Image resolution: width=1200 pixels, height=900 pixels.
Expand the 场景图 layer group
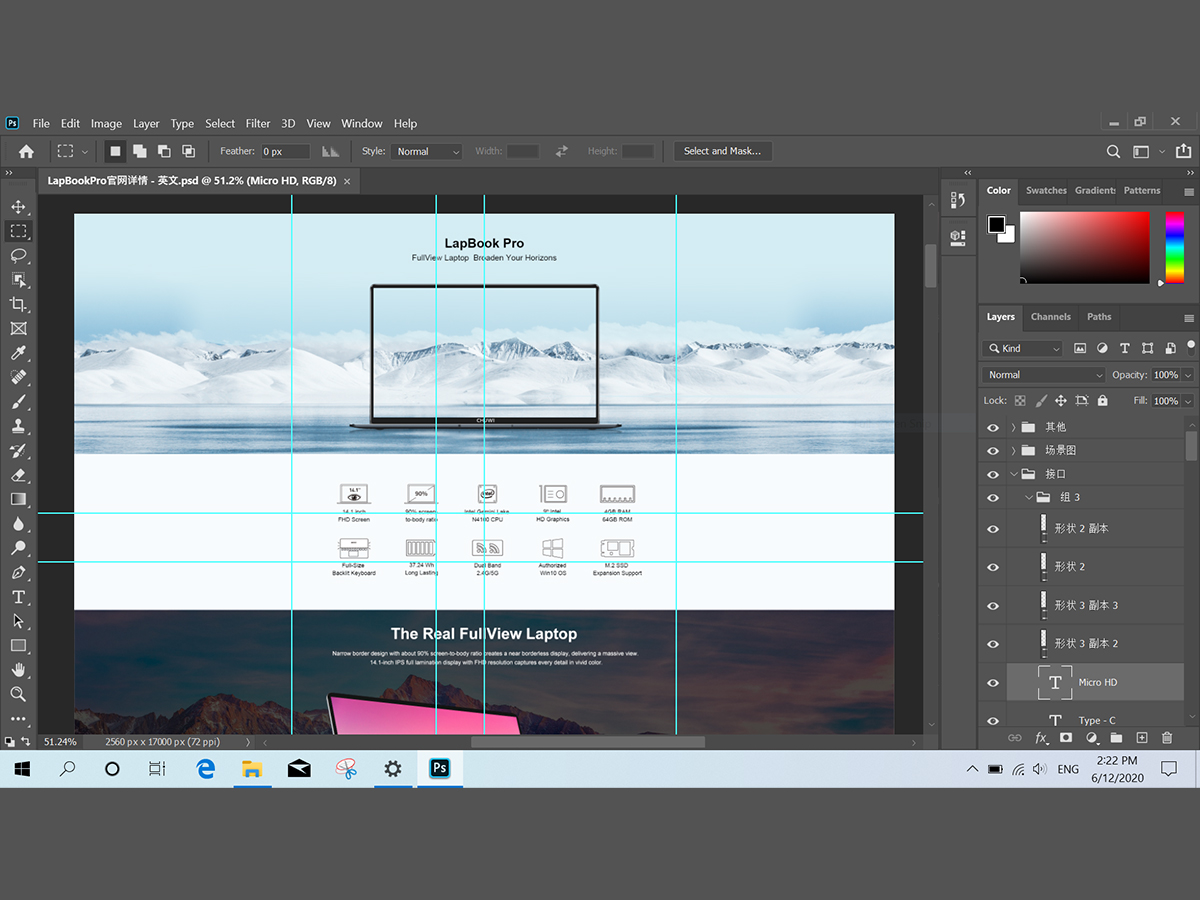click(x=1013, y=451)
